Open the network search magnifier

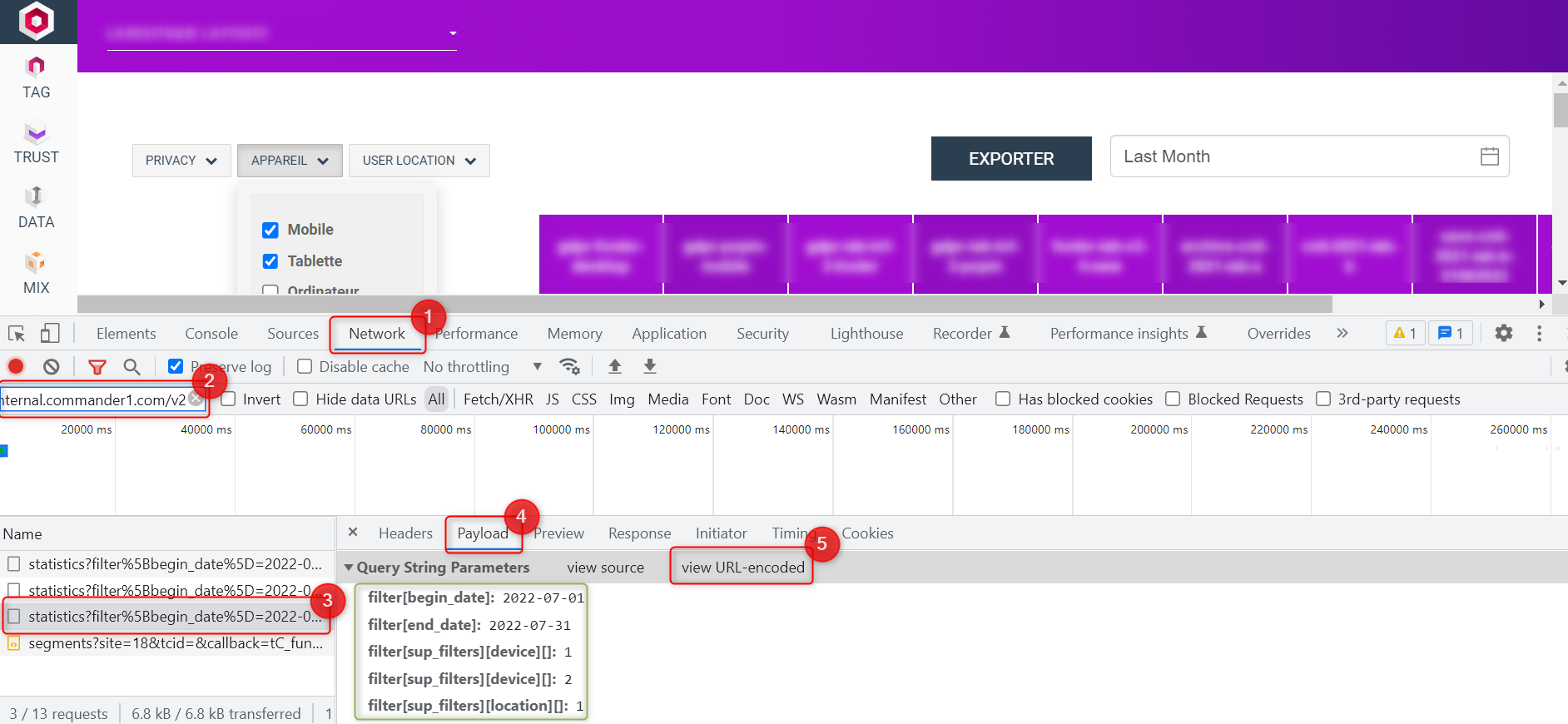131,366
